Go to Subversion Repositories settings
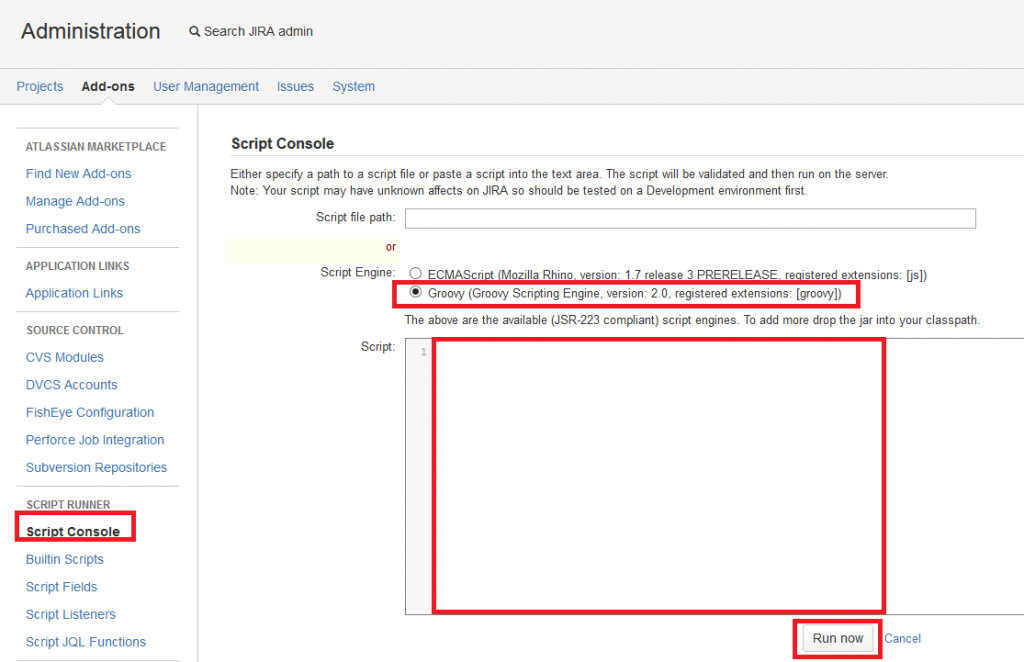The image size is (1024, 662). tap(96, 467)
